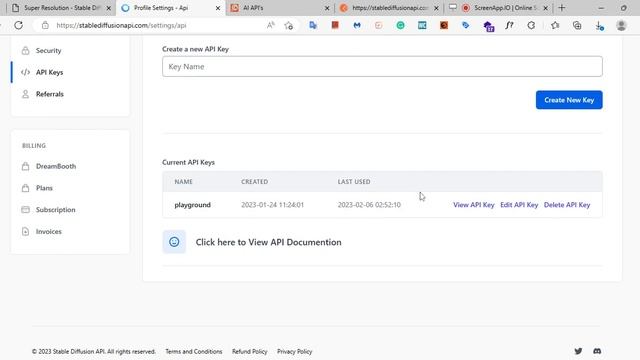
Task: Open the Privacy Policy footer link
Action: pos(294,351)
